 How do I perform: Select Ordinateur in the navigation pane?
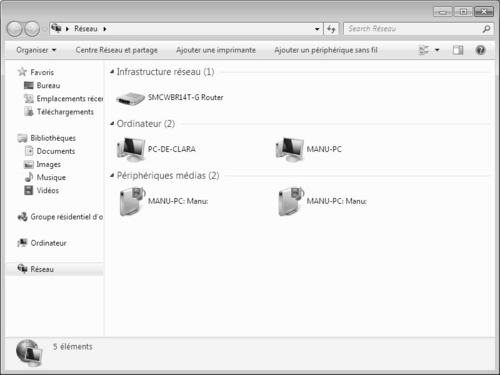(48, 243)
